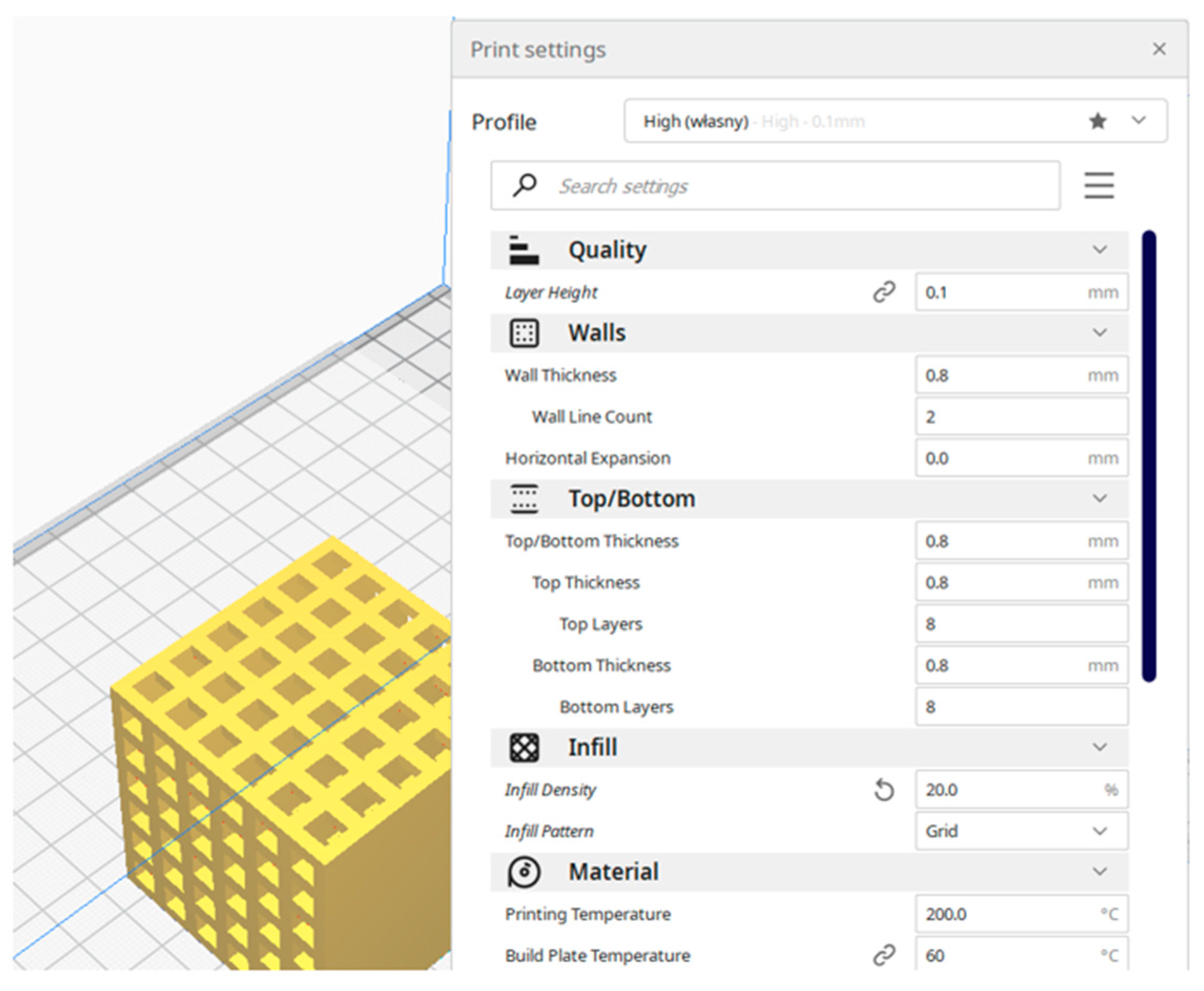
Task: Collapse the Walls section chevron
Action: [1099, 333]
